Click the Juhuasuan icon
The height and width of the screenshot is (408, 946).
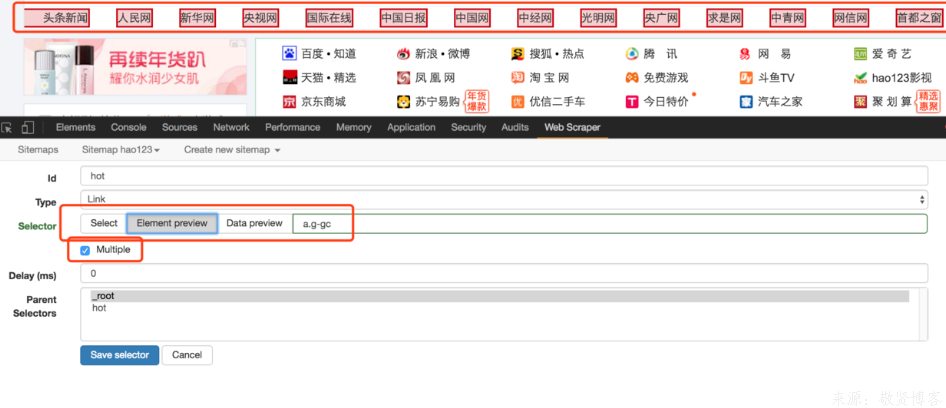[860, 101]
